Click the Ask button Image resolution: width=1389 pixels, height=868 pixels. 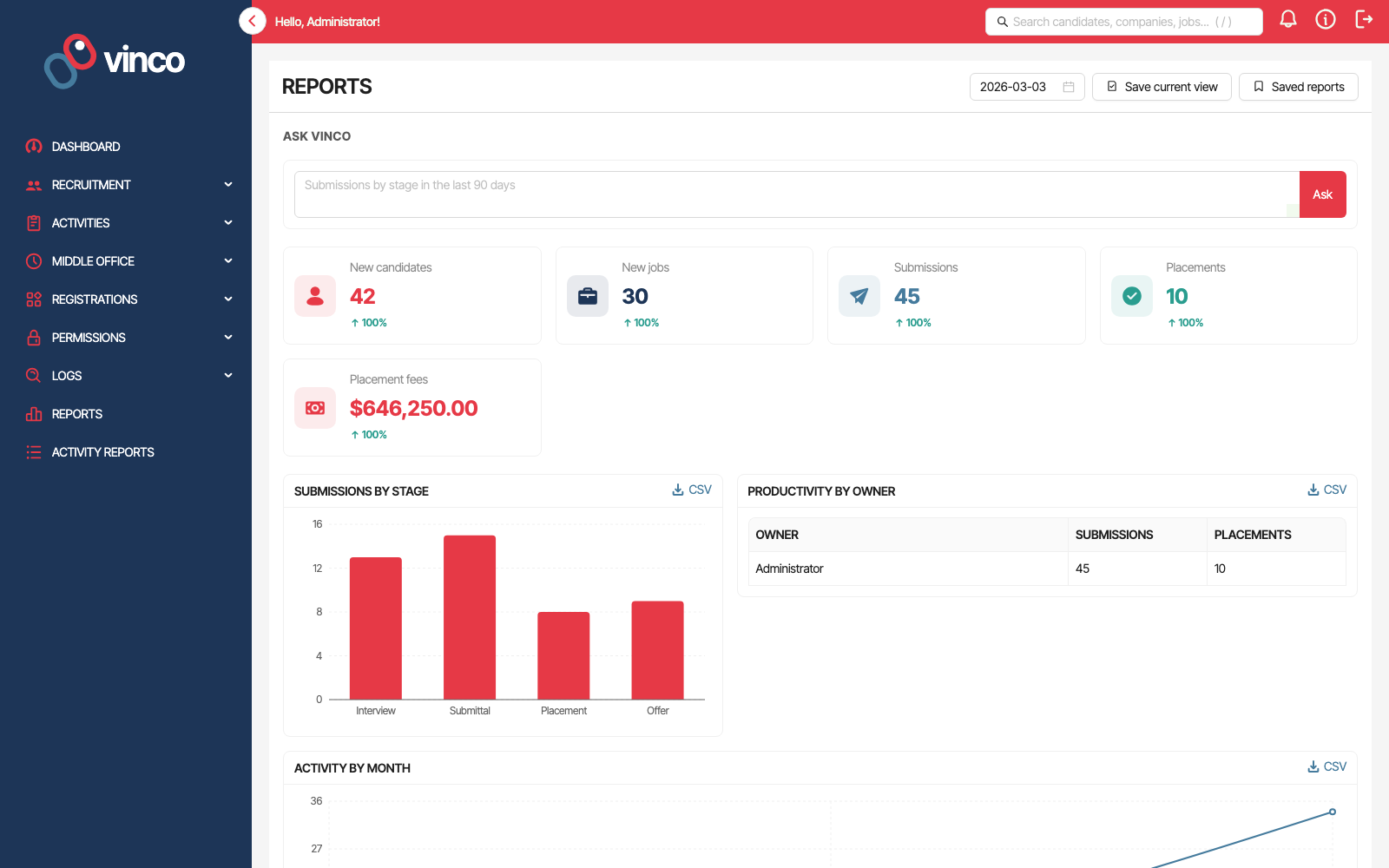(x=1322, y=194)
